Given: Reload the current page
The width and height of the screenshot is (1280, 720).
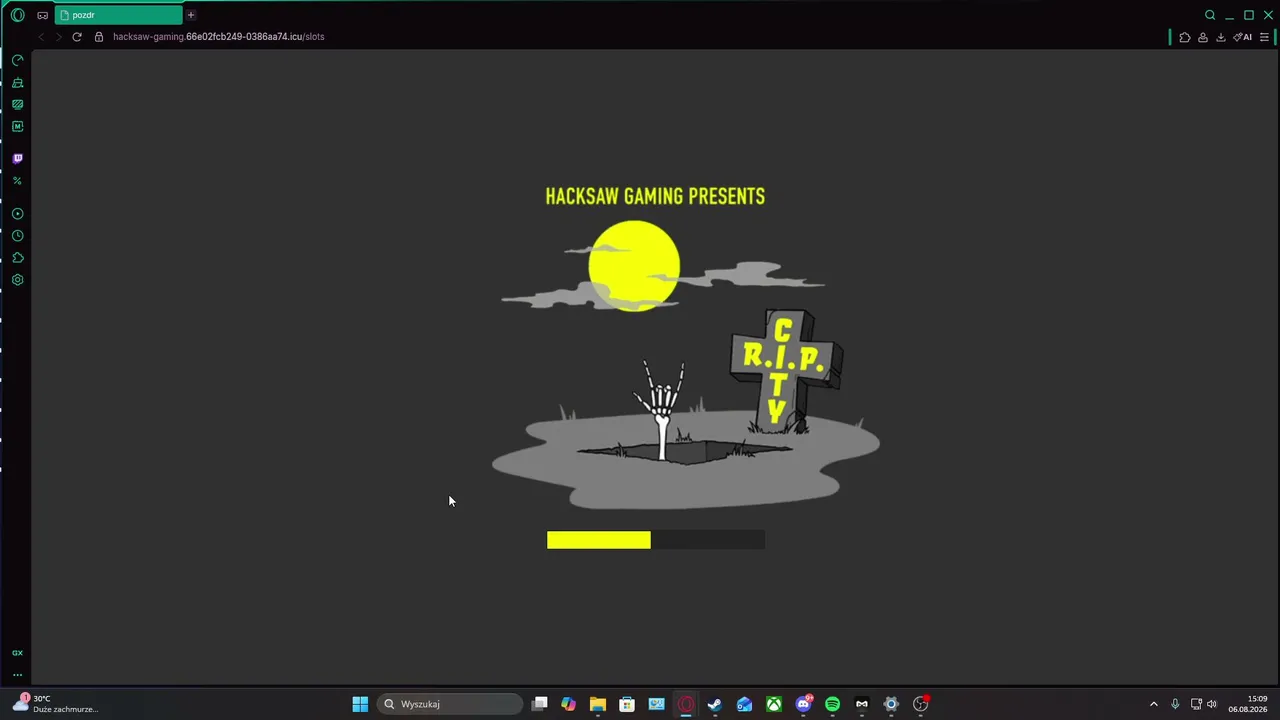Looking at the screenshot, I should pos(77,37).
